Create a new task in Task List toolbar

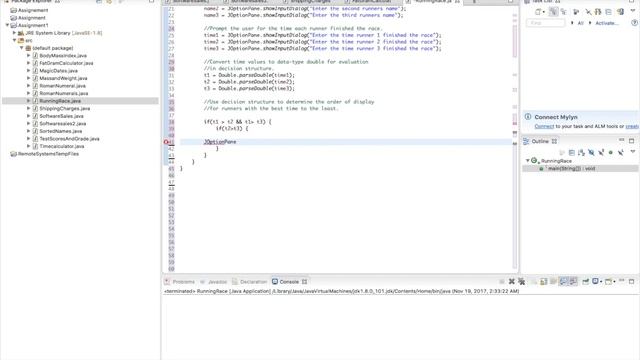click(x=539, y=12)
